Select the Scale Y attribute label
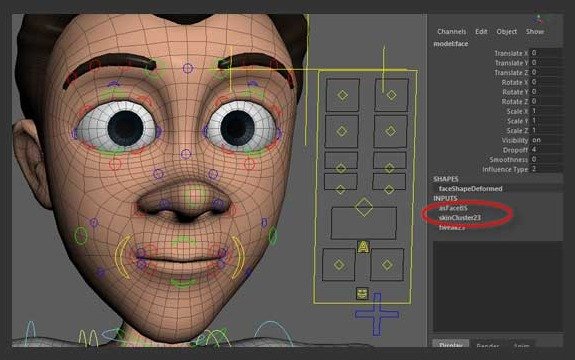Viewport: 575px width, 360px height. coord(517,121)
